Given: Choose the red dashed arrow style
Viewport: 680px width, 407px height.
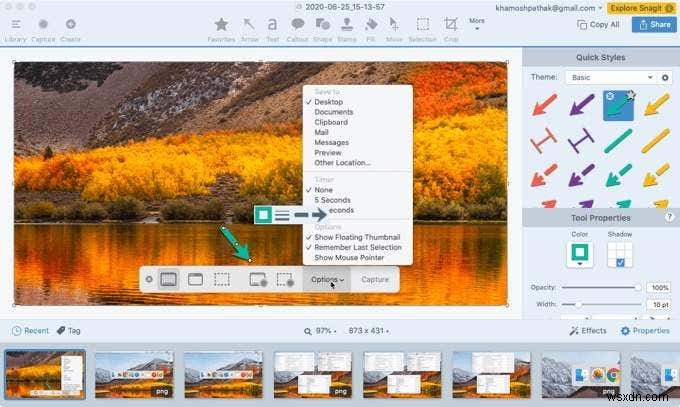Looking at the screenshot, I should pos(544,175).
